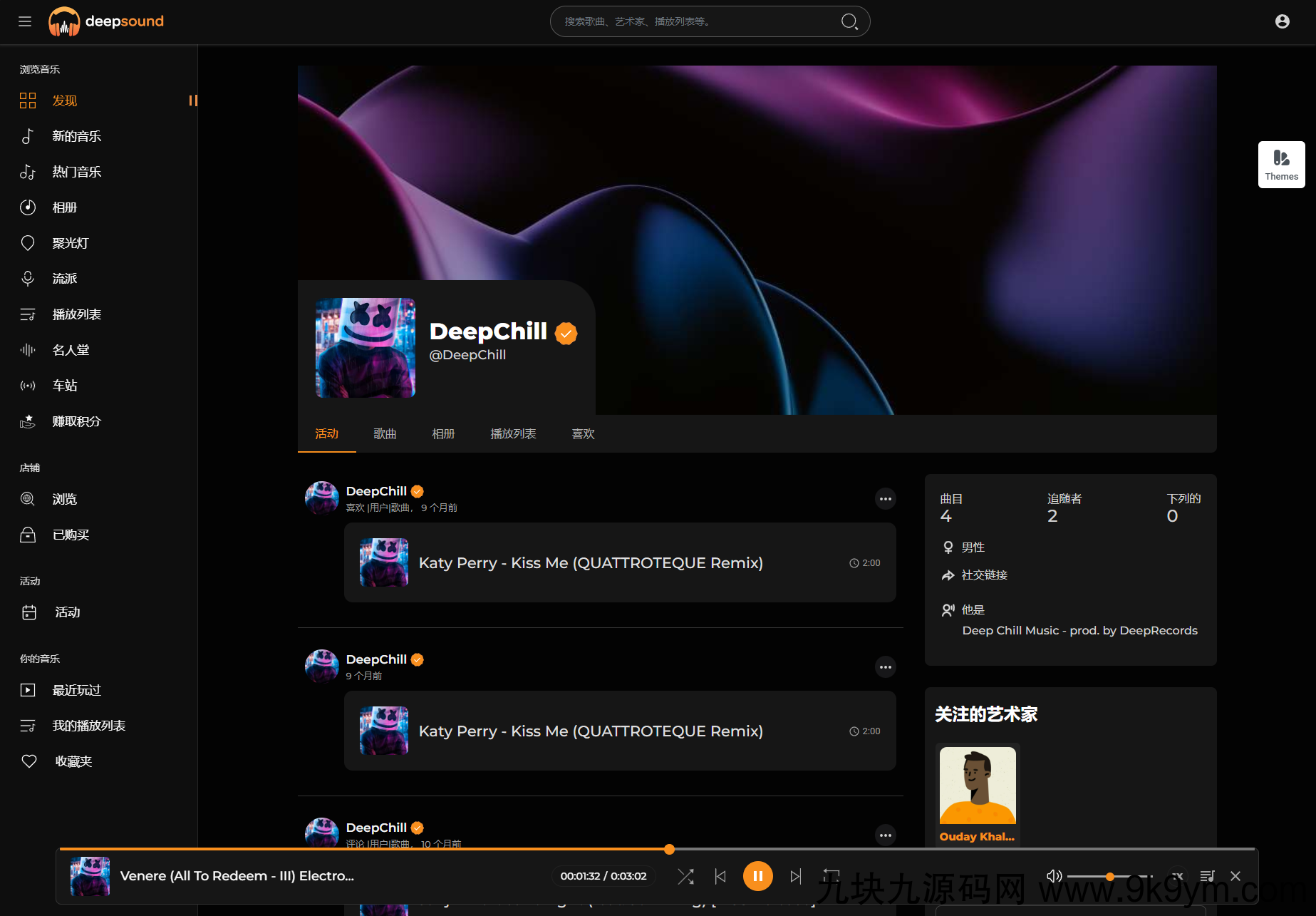
Task: Expand options menu on second activity post
Action: [885, 667]
